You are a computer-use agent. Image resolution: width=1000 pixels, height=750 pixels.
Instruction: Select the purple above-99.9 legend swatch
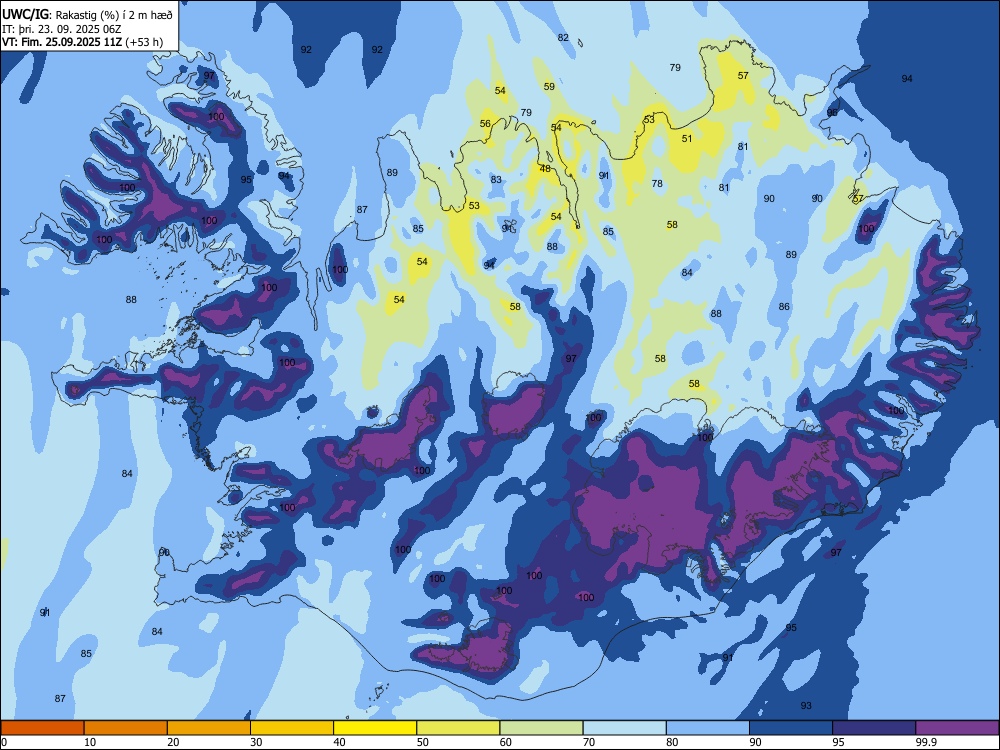957,728
